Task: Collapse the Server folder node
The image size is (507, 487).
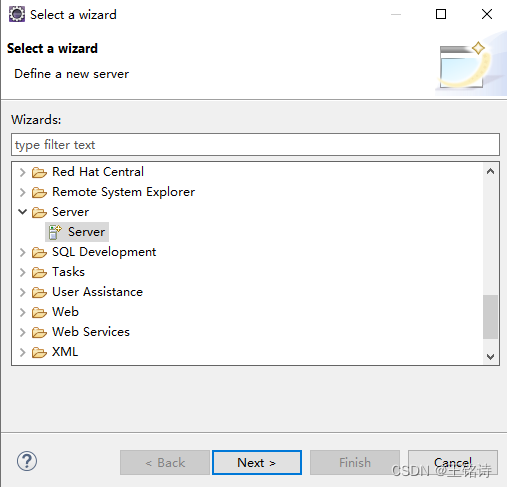Action: pyautogui.click(x=22, y=212)
